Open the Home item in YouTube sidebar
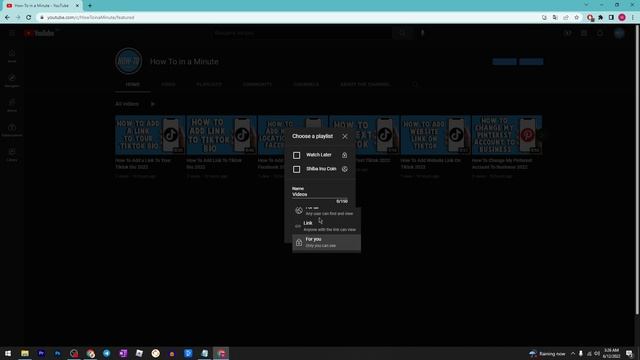640x360 pixels. tap(12, 56)
